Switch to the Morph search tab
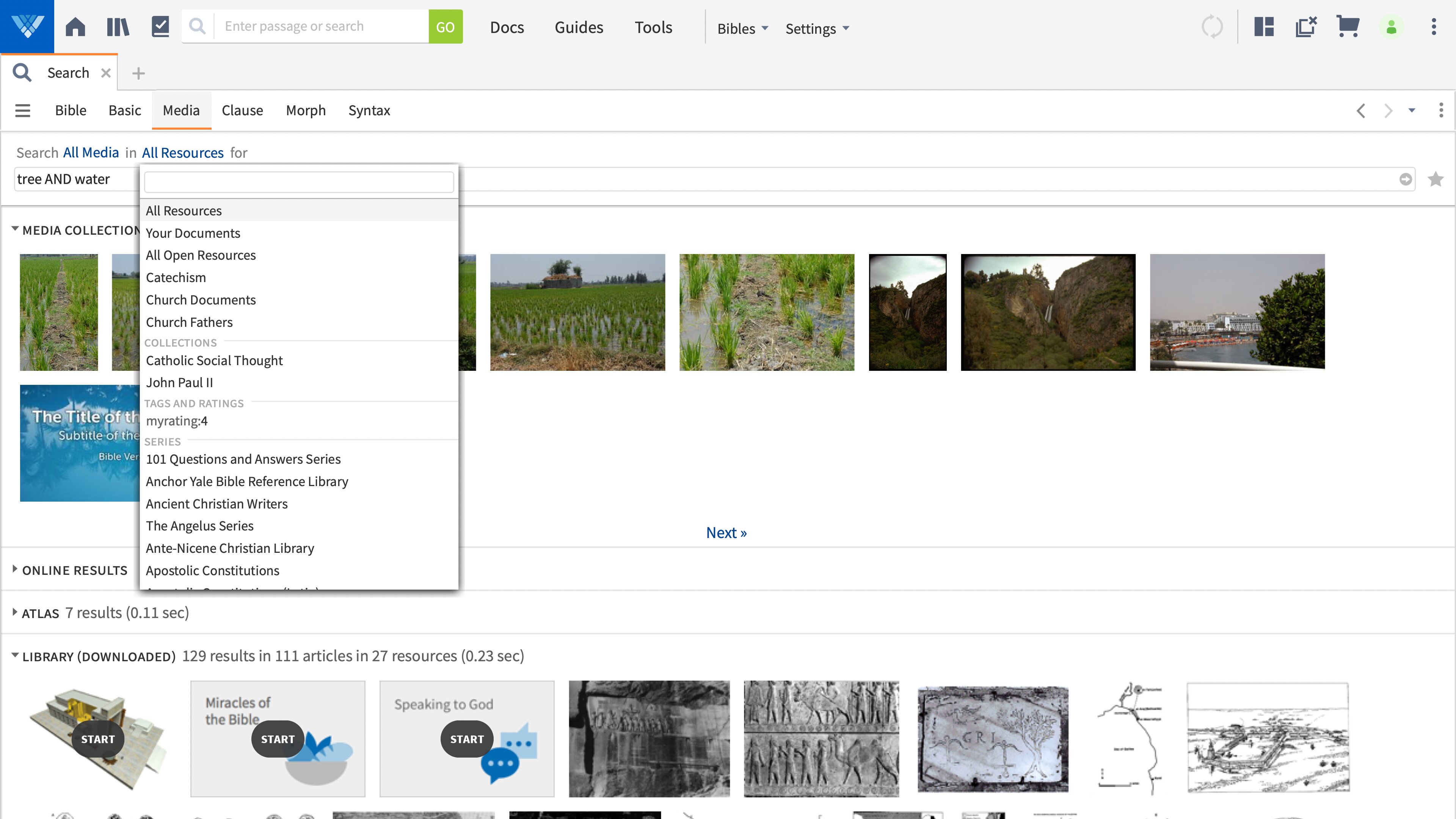The image size is (1456, 819). [x=305, y=110]
